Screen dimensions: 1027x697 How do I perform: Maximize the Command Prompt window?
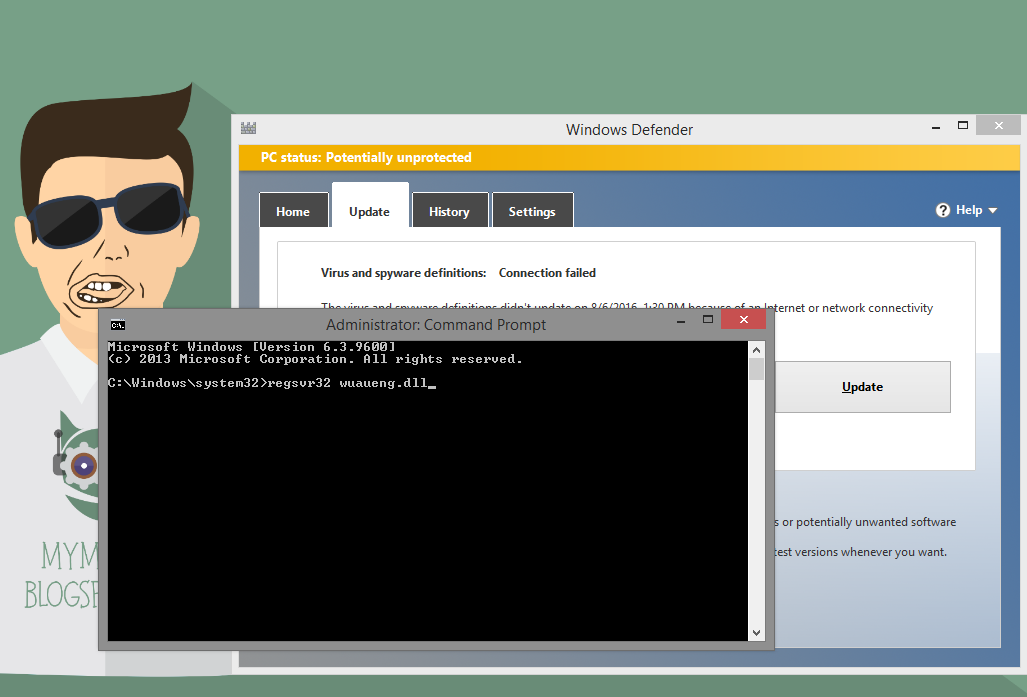(x=708, y=319)
